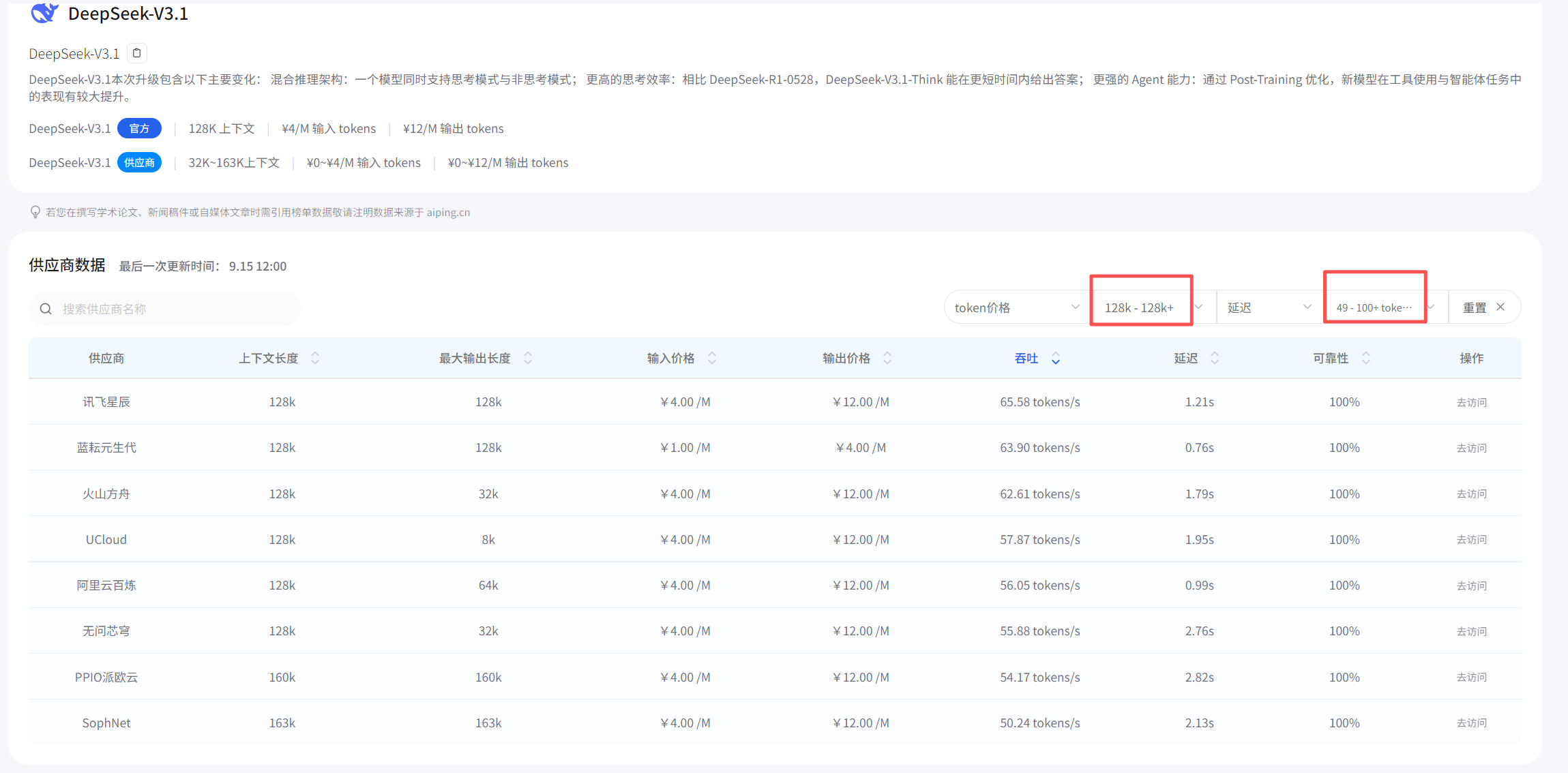This screenshot has width=1568, height=773.
Task: Sort by 输出价格 column arrows
Action: point(887,358)
